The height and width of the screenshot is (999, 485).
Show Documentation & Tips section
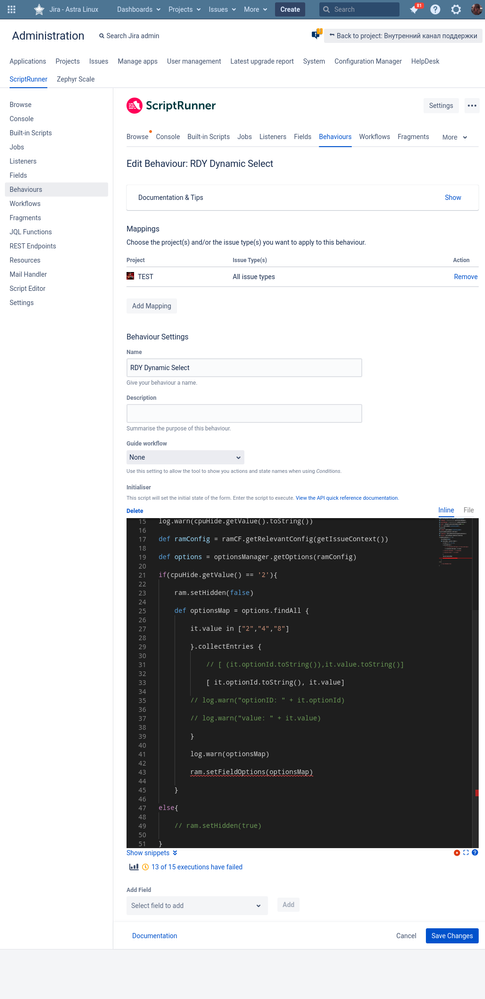452,198
